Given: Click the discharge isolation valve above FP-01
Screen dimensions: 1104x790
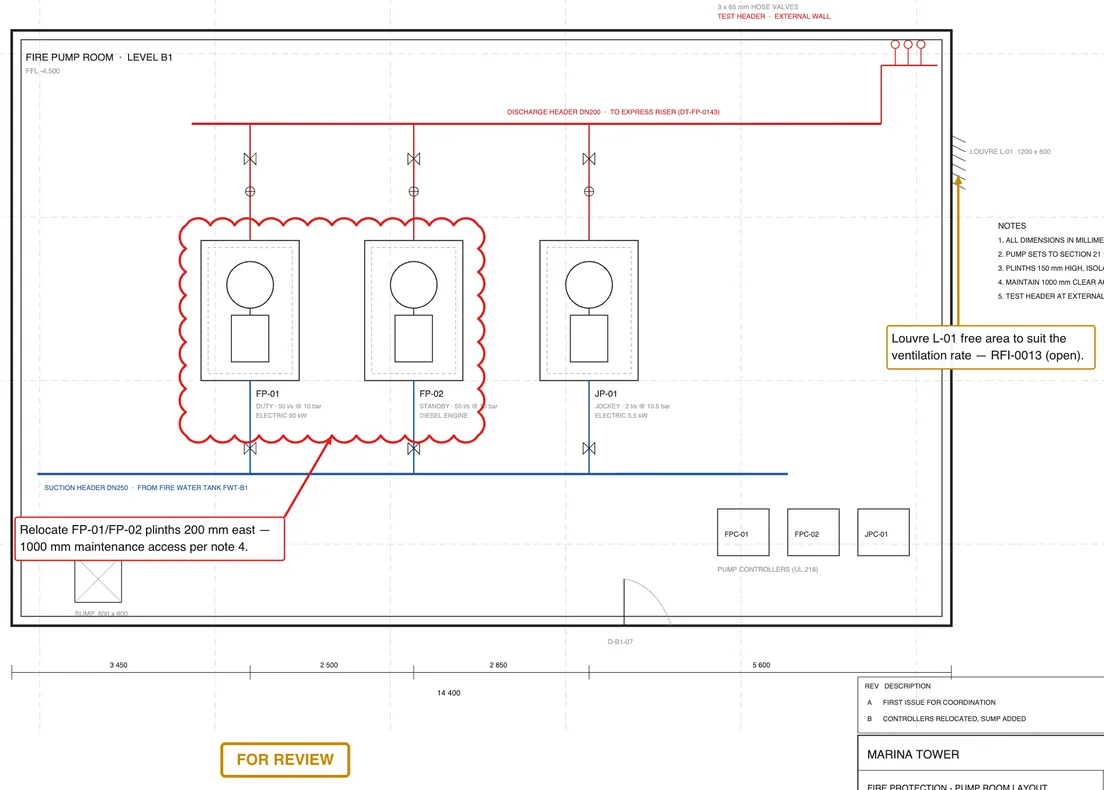Looking at the screenshot, I should click(x=250, y=159).
